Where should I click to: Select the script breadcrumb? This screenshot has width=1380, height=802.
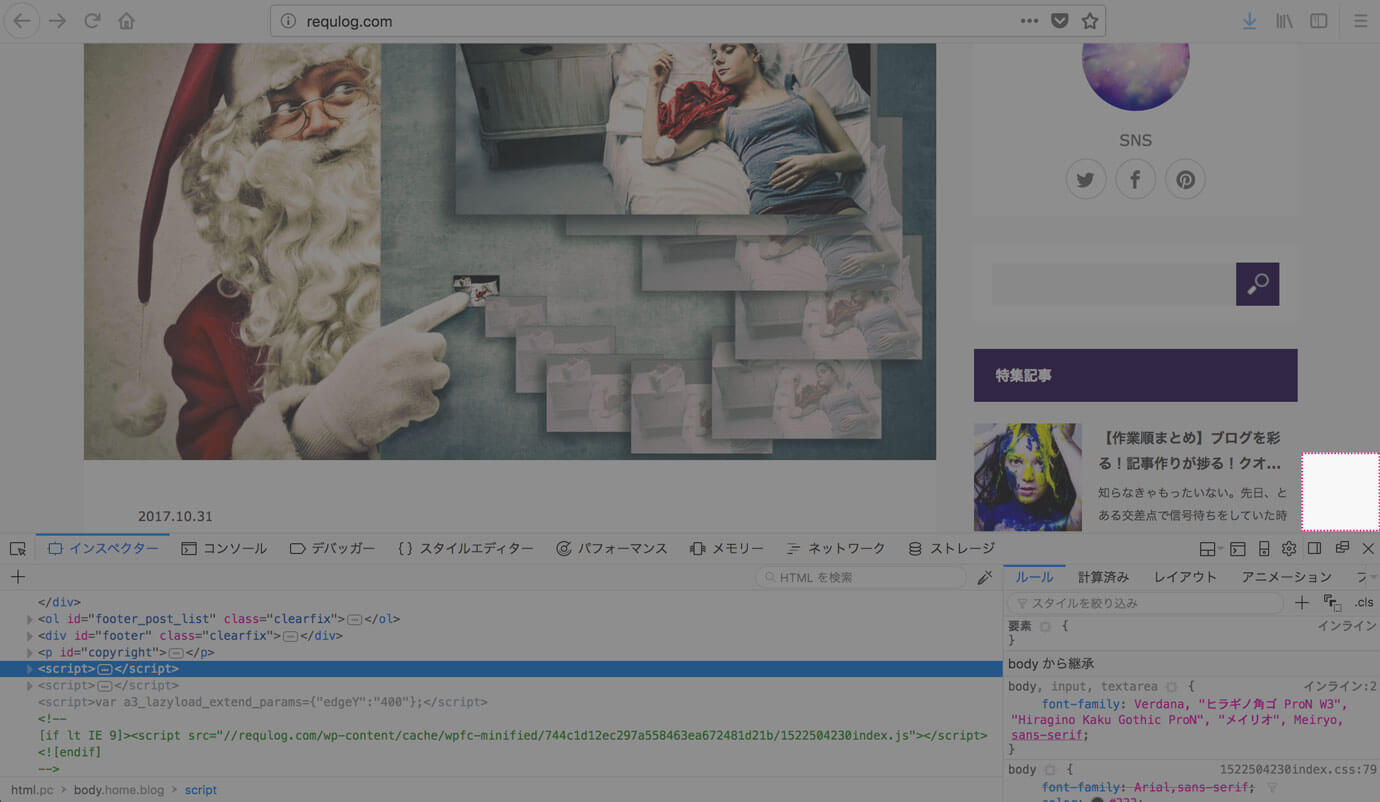coord(200,790)
